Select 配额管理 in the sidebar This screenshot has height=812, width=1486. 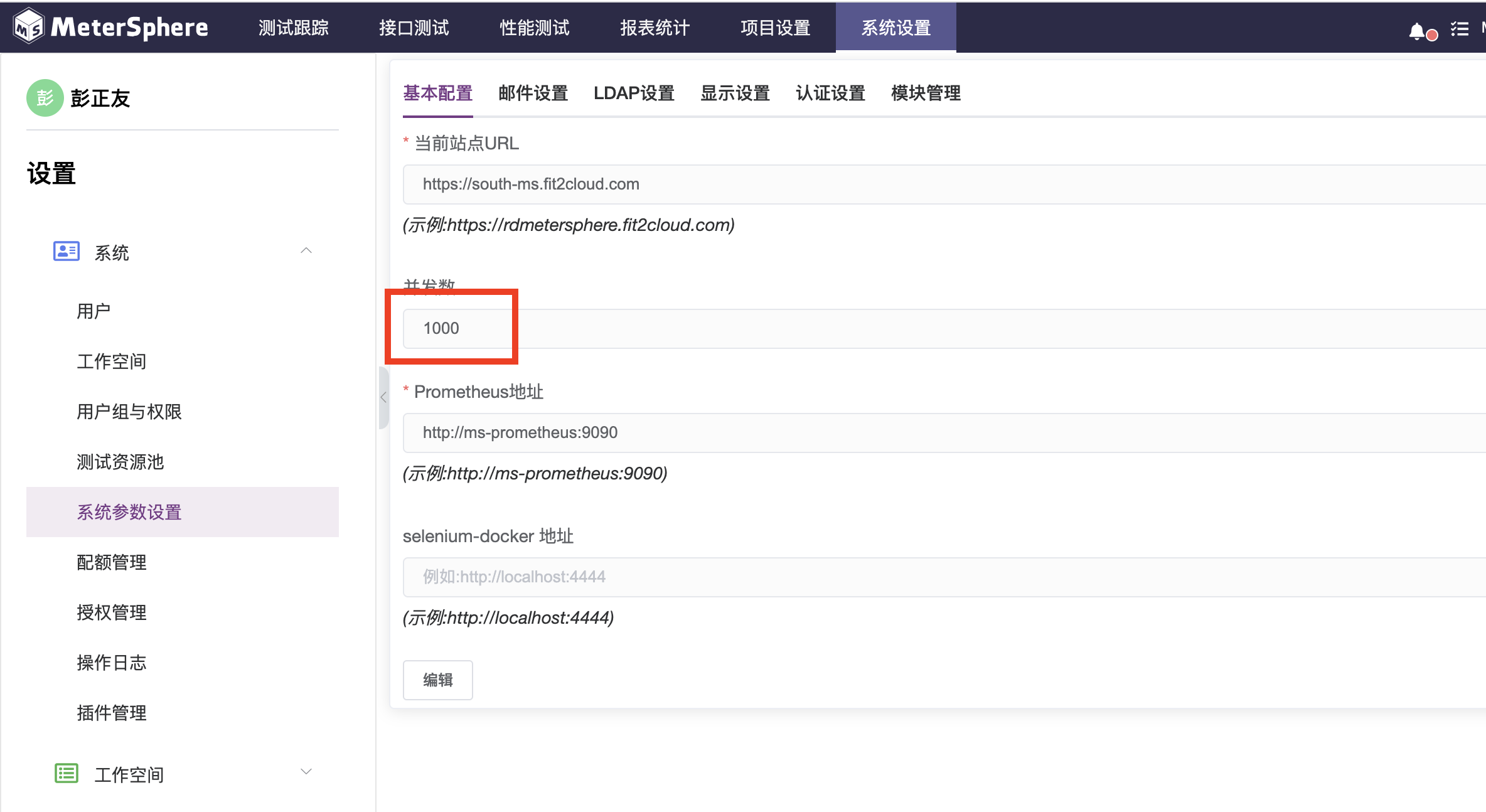pos(111,562)
